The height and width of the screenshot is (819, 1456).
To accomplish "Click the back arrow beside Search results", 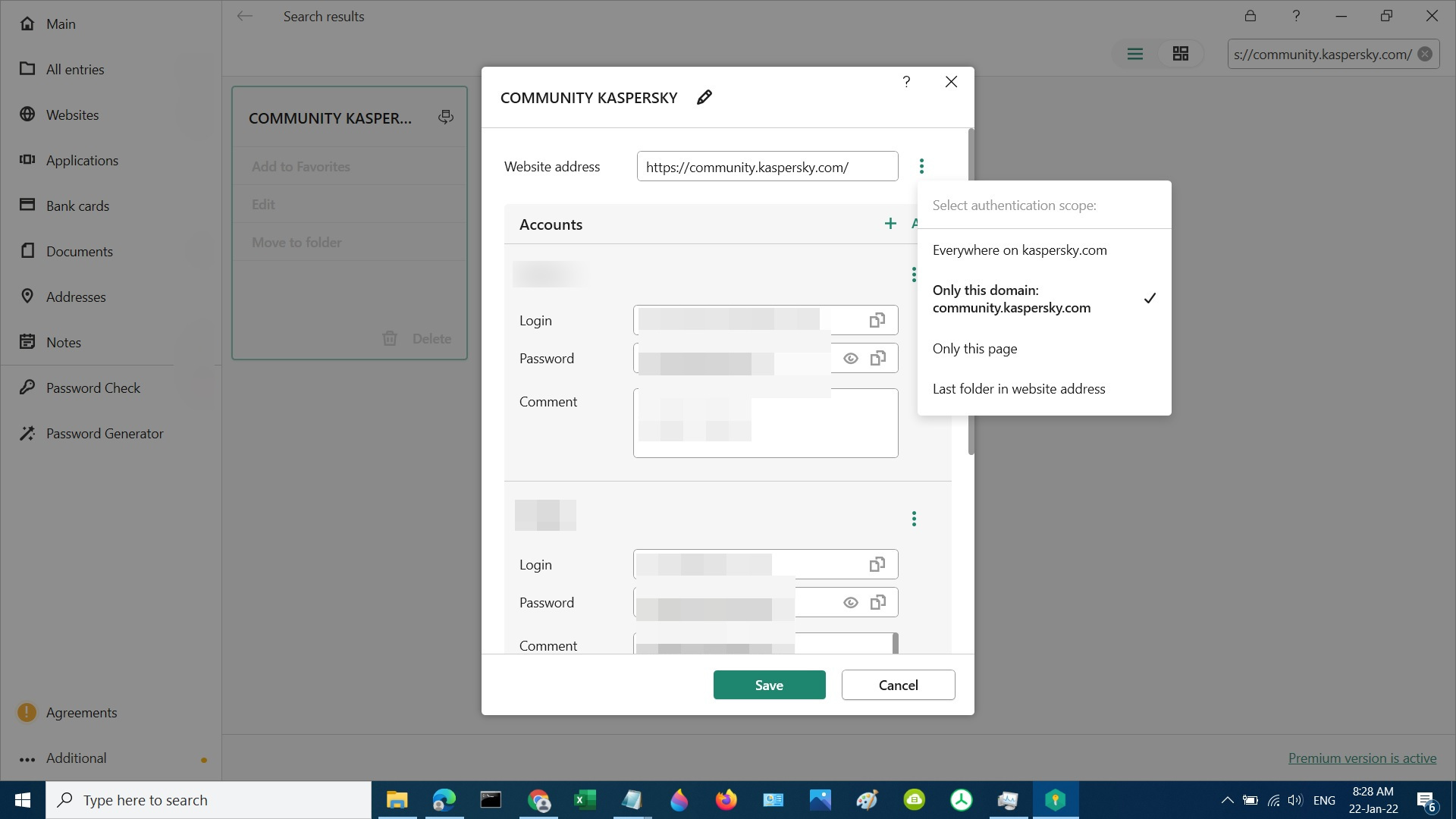I will [x=244, y=16].
